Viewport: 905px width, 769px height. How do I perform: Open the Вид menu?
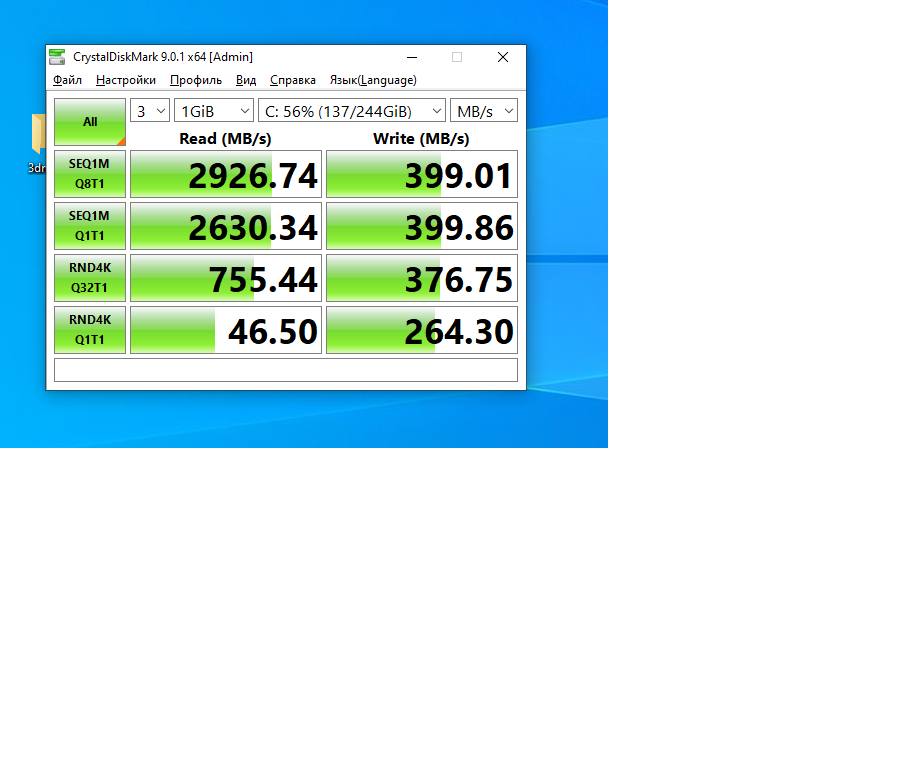246,80
